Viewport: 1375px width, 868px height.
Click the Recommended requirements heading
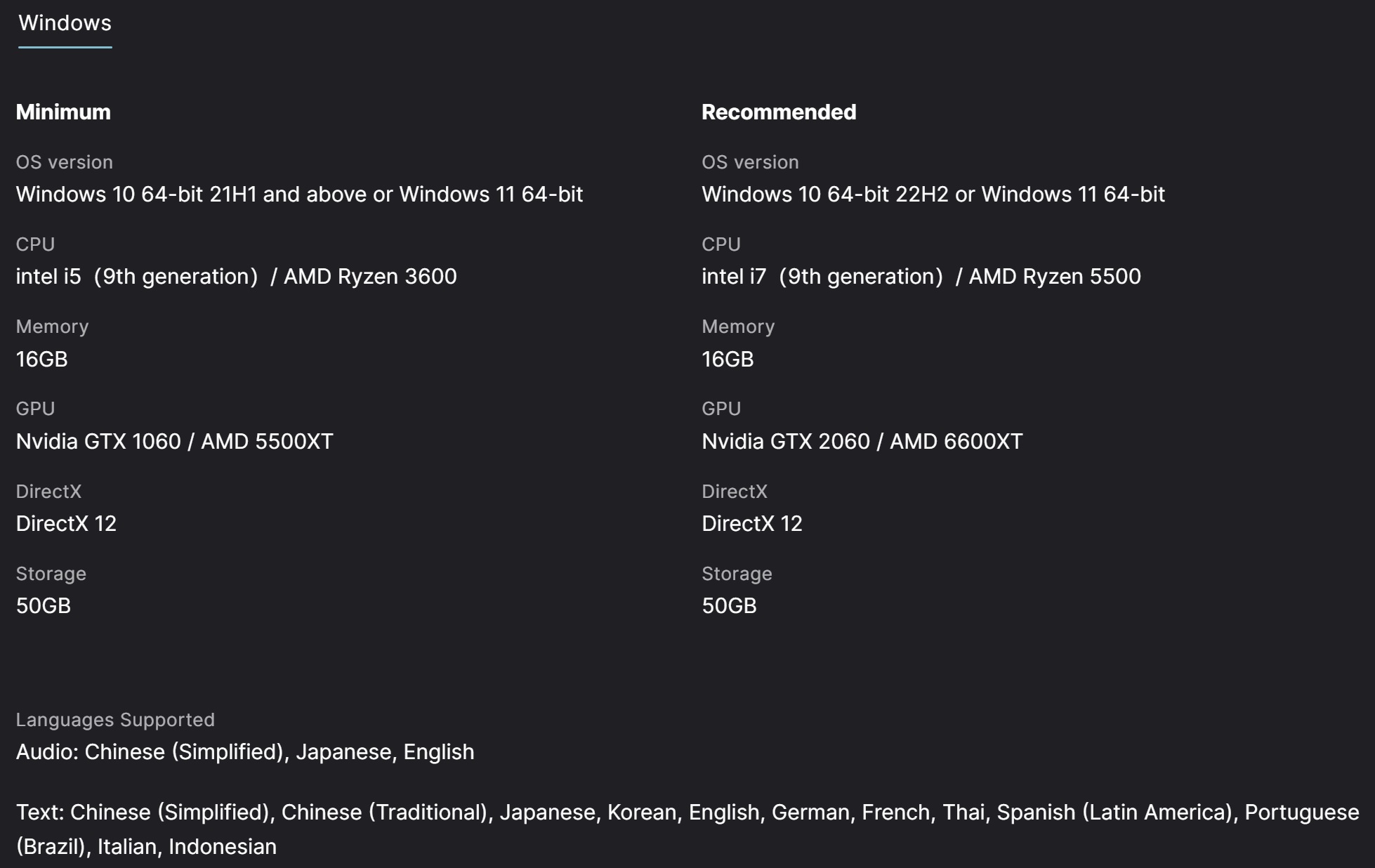[x=779, y=112]
